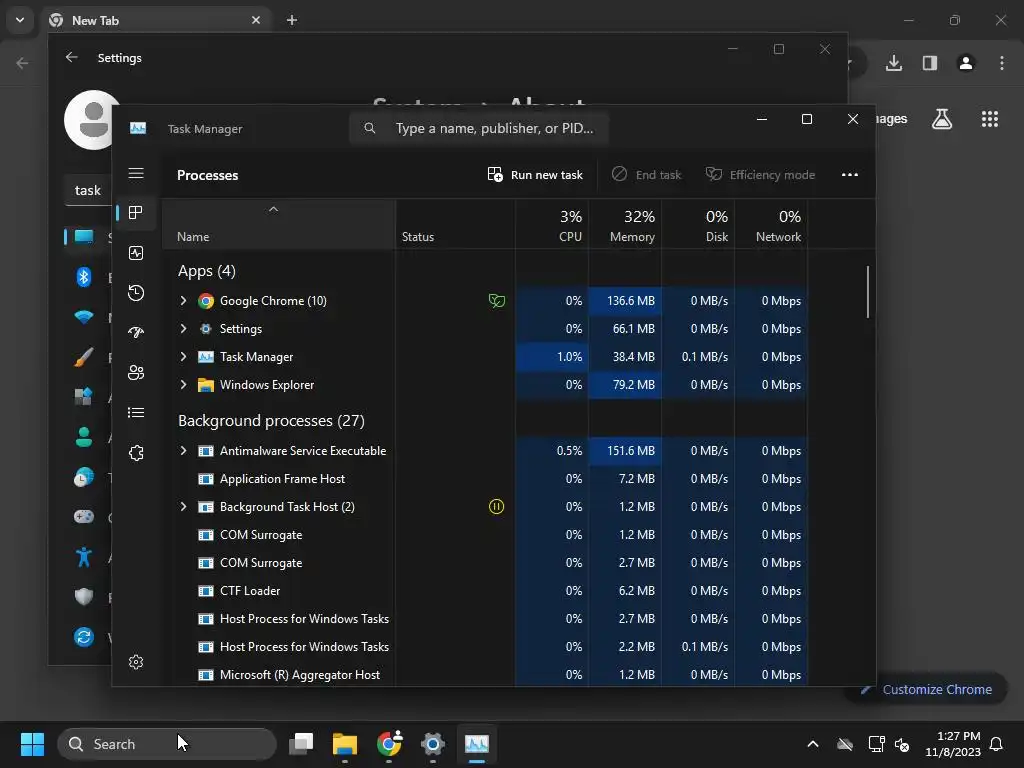This screenshot has height=768, width=1024.
Task: Open Google apps grid icon in Chrome
Action: tap(989, 119)
